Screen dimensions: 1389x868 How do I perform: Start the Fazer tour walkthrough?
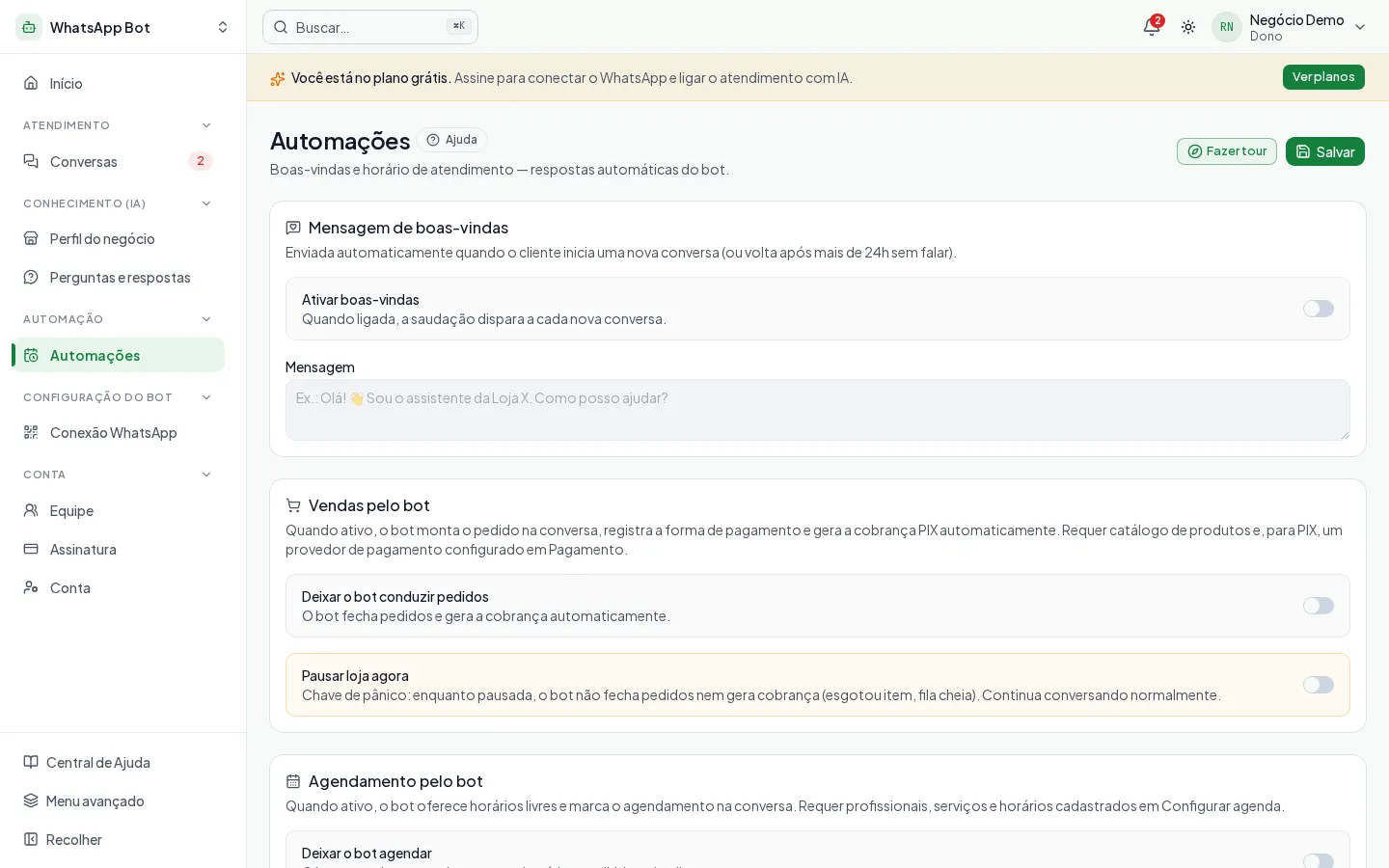click(1227, 151)
